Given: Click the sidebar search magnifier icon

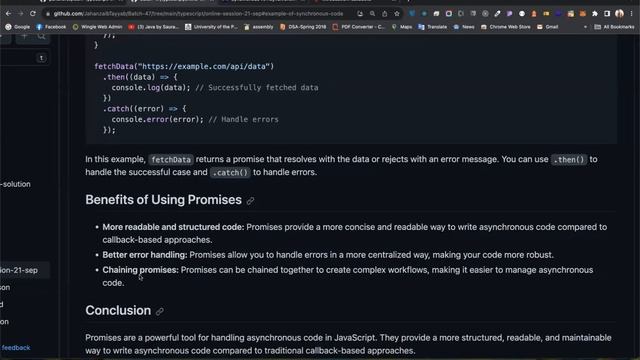Looking at the screenshot, I should point(41,36).
